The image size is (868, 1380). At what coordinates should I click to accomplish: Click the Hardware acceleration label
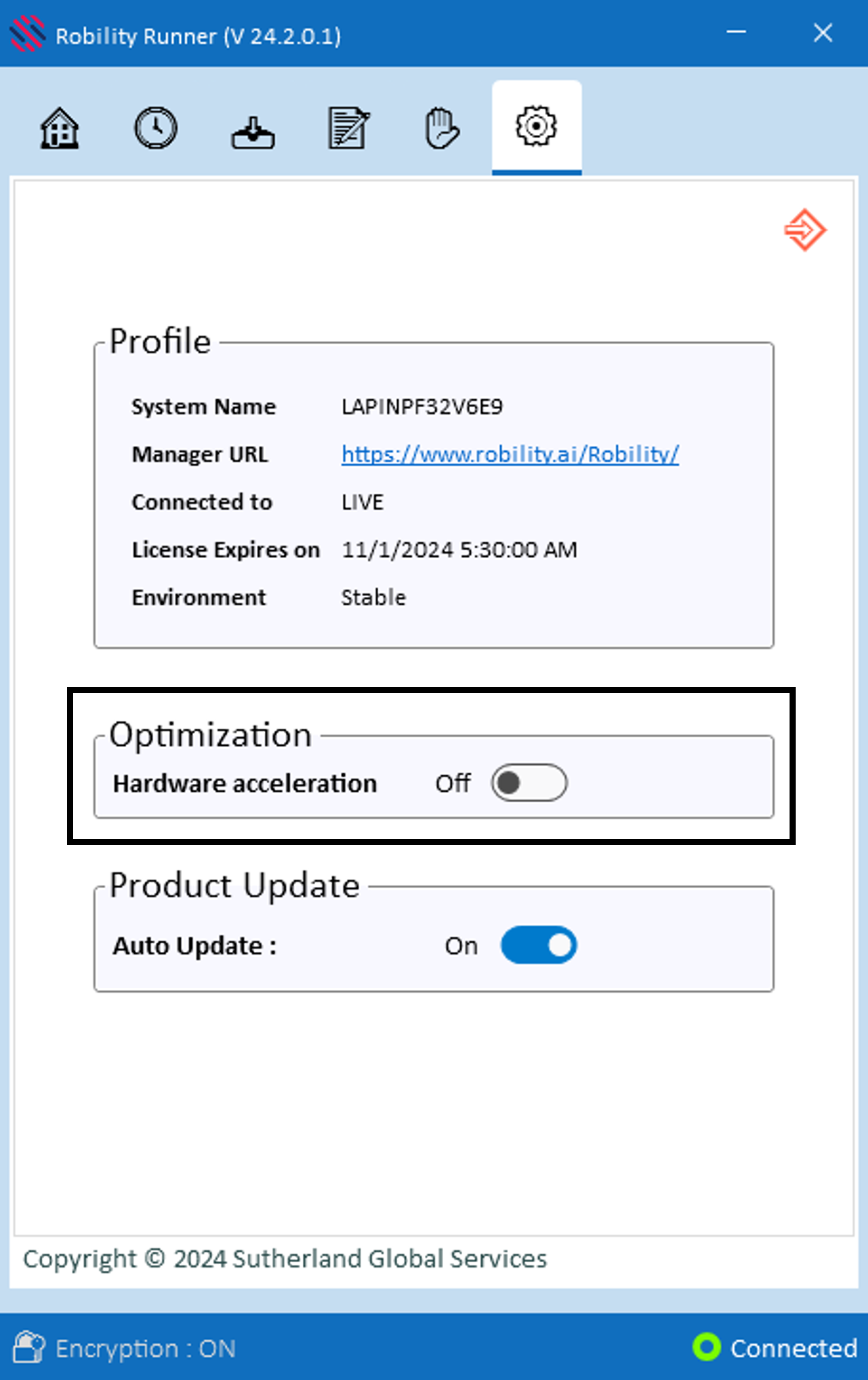[245, 783]
